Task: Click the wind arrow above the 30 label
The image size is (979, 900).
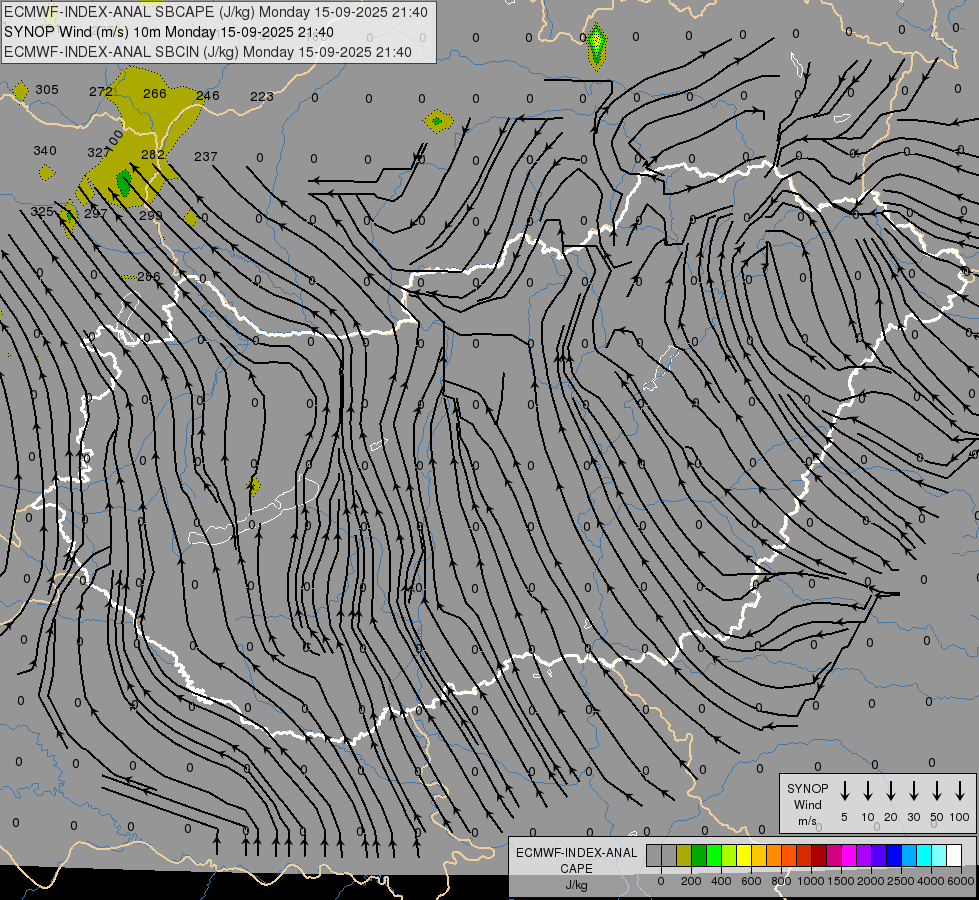Action: (913, 791)
